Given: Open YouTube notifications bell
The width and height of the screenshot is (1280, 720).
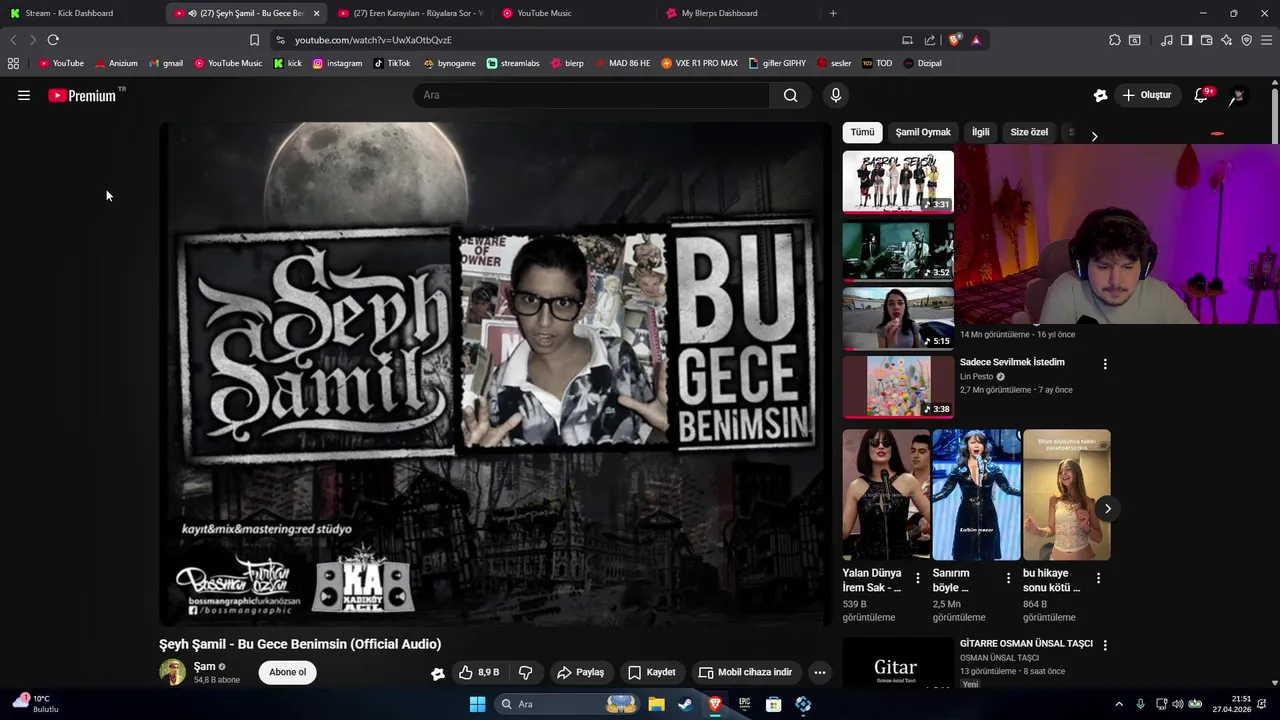Looking at the screenshot, I should [x=1201, y=95].
